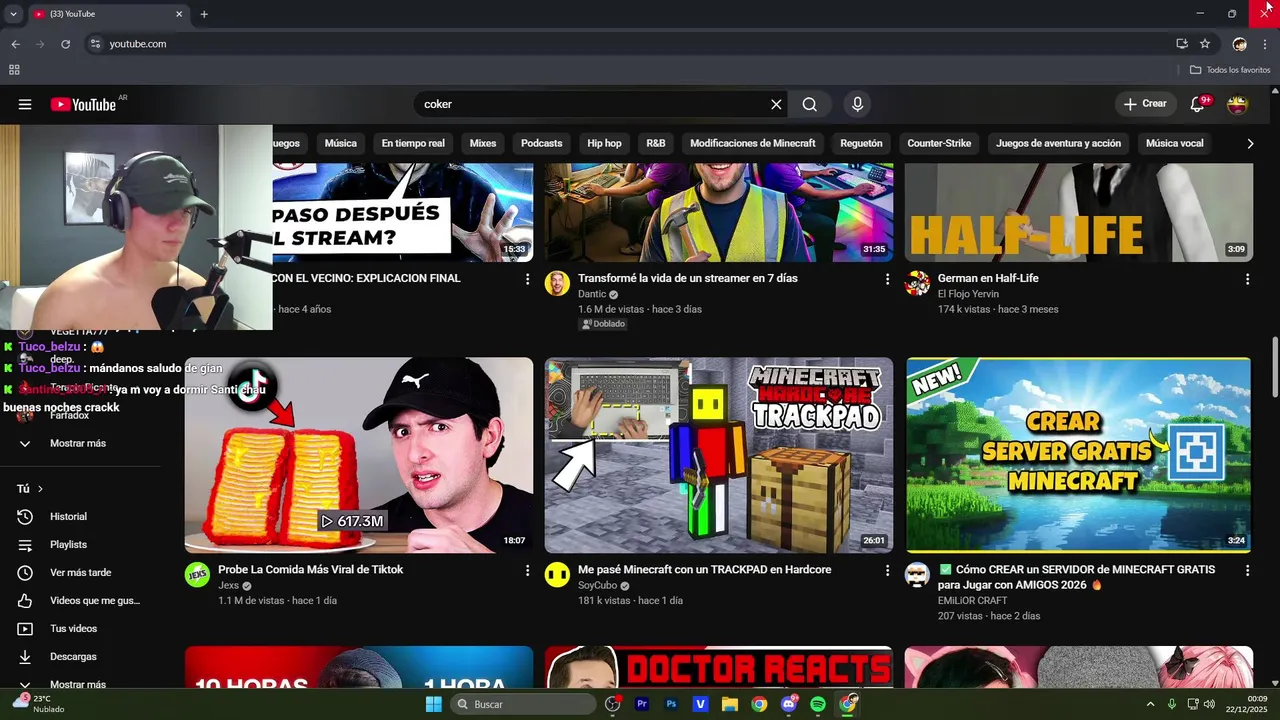
Task: Open Photoshop from the taskbar
Action: (671, 704)
